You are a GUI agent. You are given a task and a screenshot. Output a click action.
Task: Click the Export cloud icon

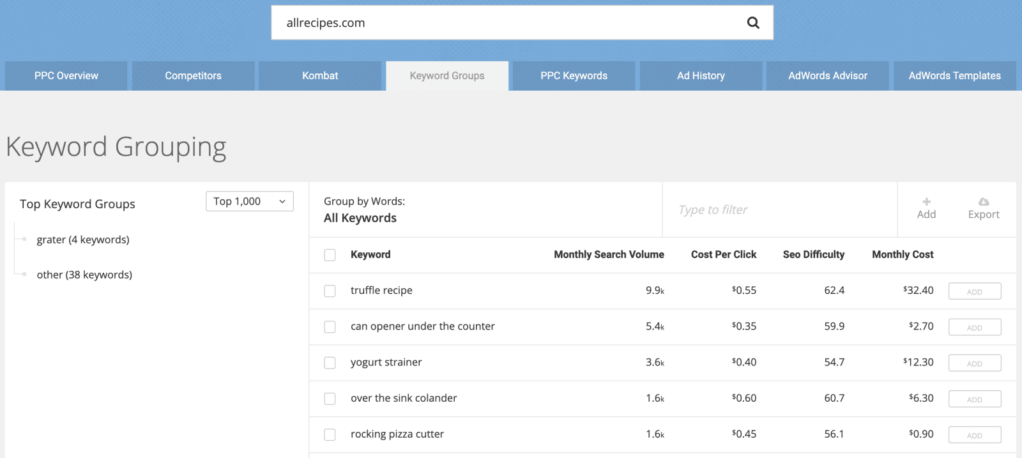984,202
